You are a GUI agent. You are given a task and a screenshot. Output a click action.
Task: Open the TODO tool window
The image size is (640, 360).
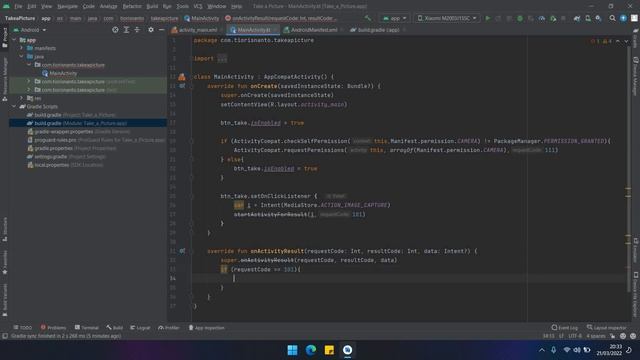coord(22,328)
